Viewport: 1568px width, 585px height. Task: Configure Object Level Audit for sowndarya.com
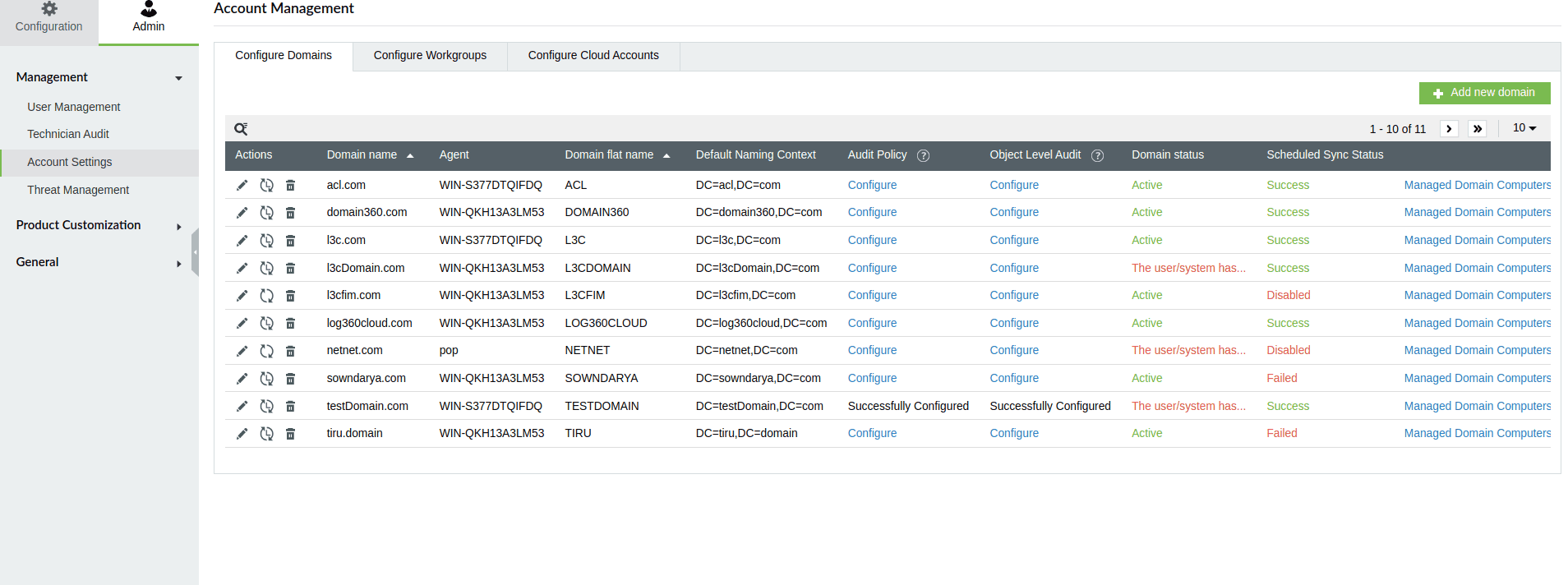click(1014, 378)
